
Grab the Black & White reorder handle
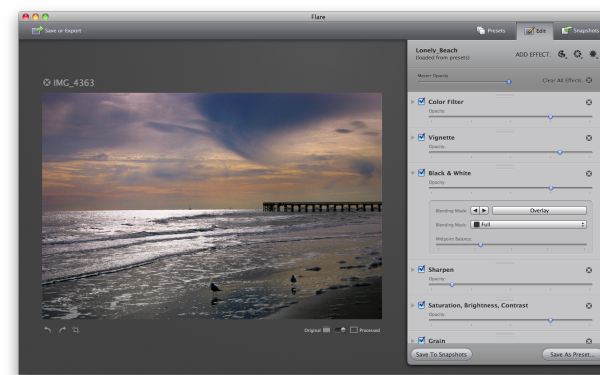(505, 167)
